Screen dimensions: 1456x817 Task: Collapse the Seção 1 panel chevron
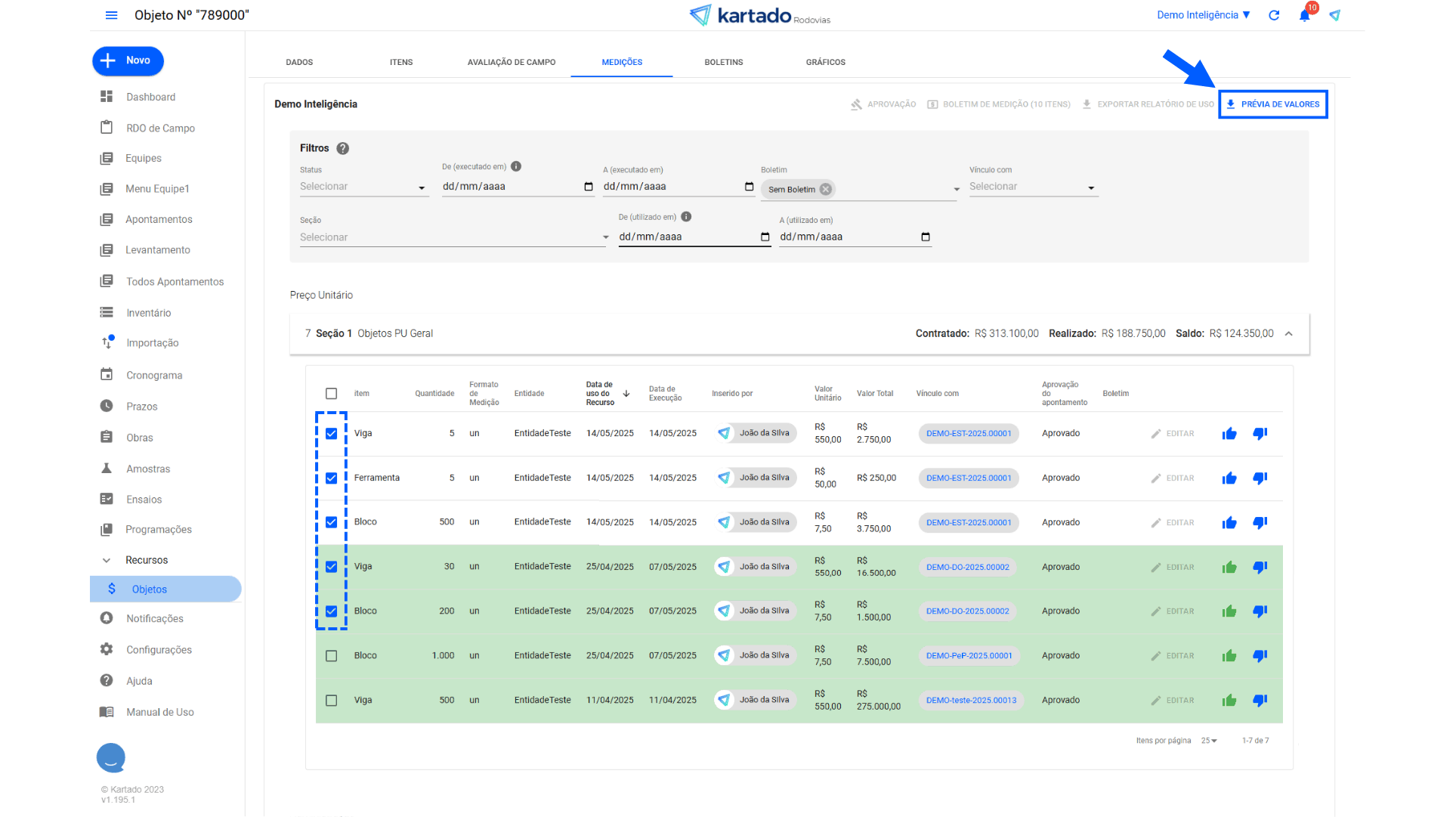1289,334
